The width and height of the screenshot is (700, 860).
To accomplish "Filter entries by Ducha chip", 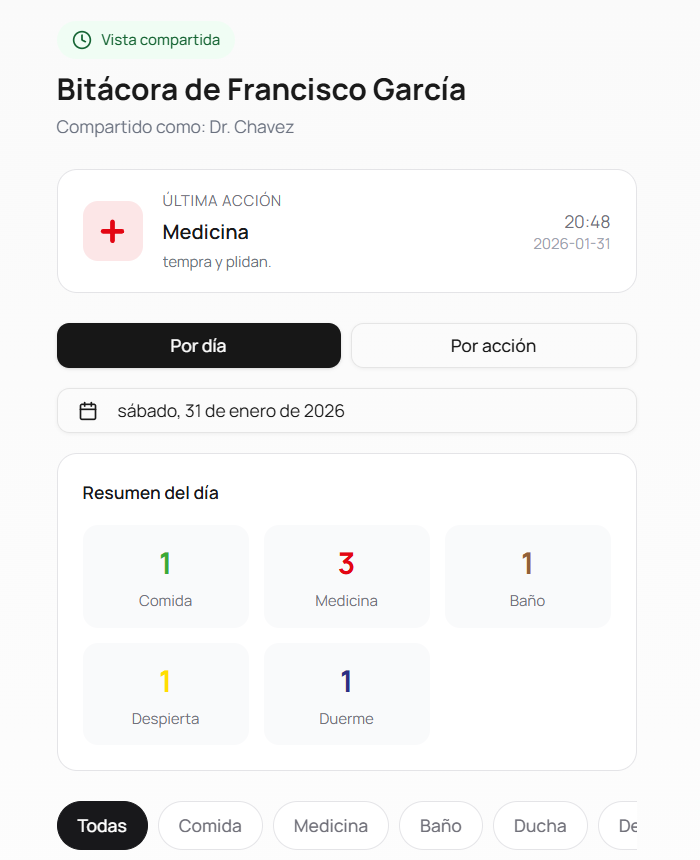I will pos(540,826).
